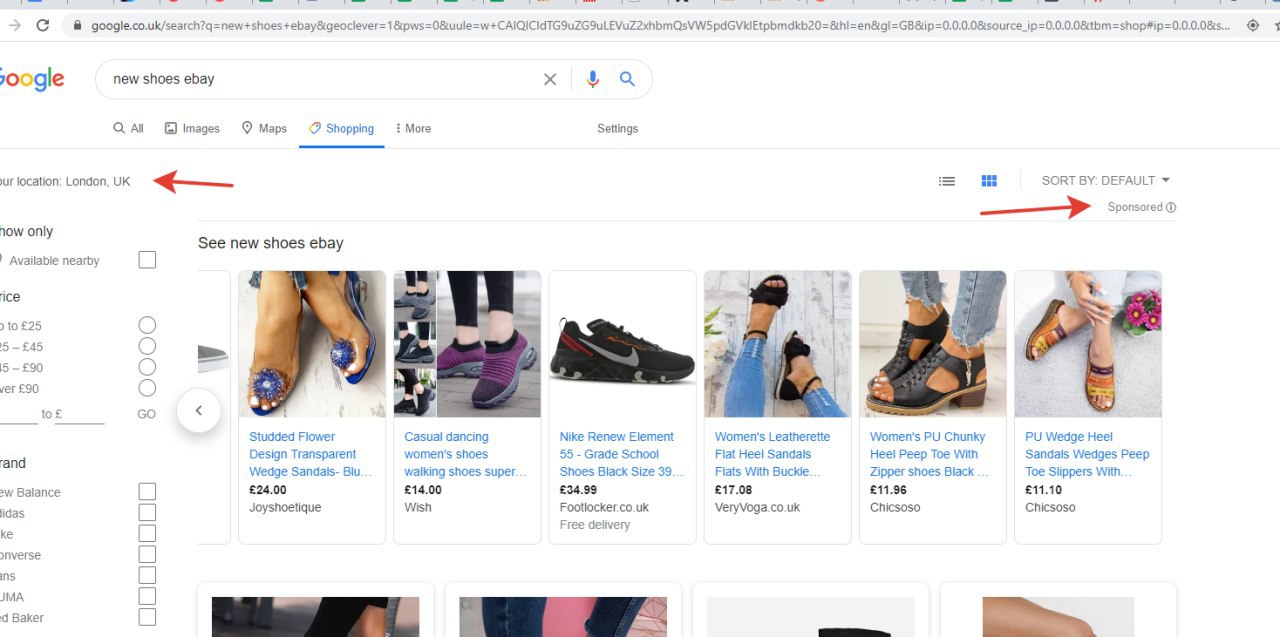Click the black flat heel sandals product image

pos(777,344)
